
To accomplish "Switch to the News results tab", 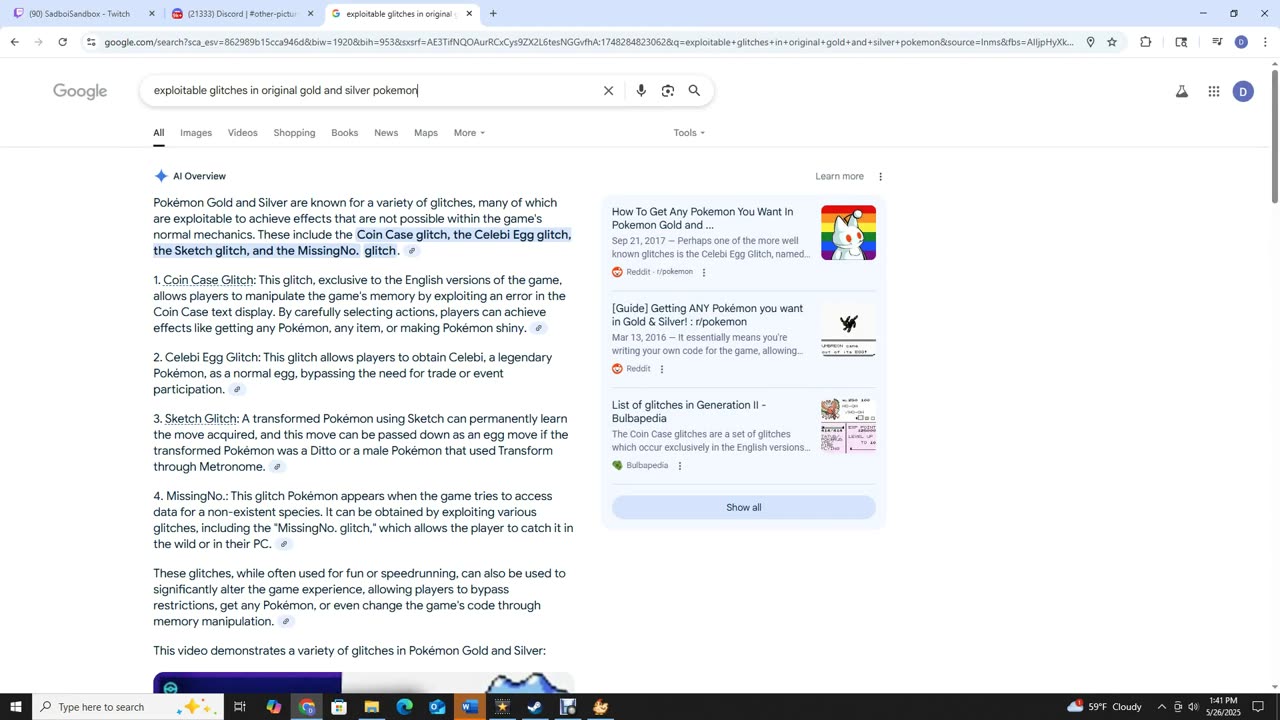I will click(386, 133).
